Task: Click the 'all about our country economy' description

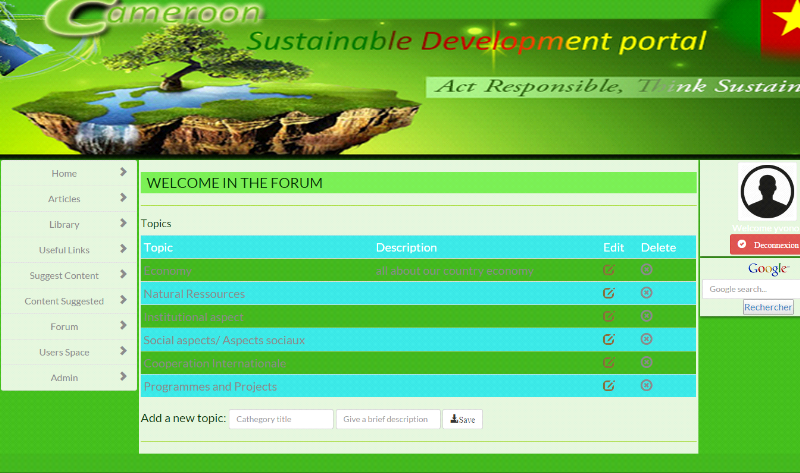Action: [455, 270]
